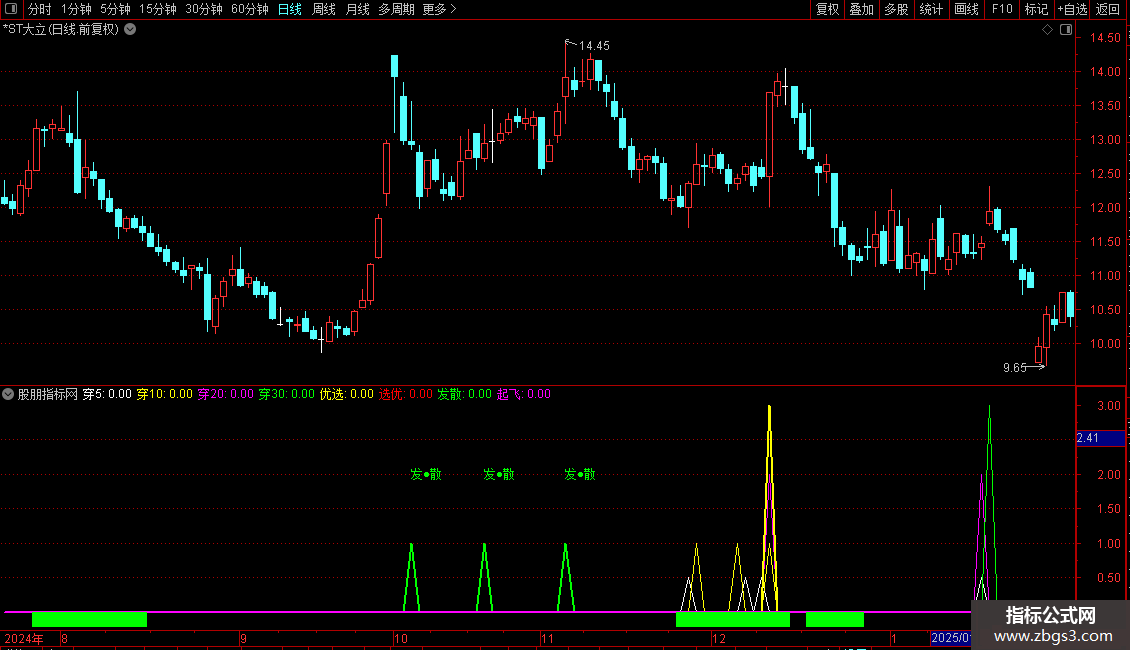
Task: Click month 9 on the time axis
Action: coord(244,638)
